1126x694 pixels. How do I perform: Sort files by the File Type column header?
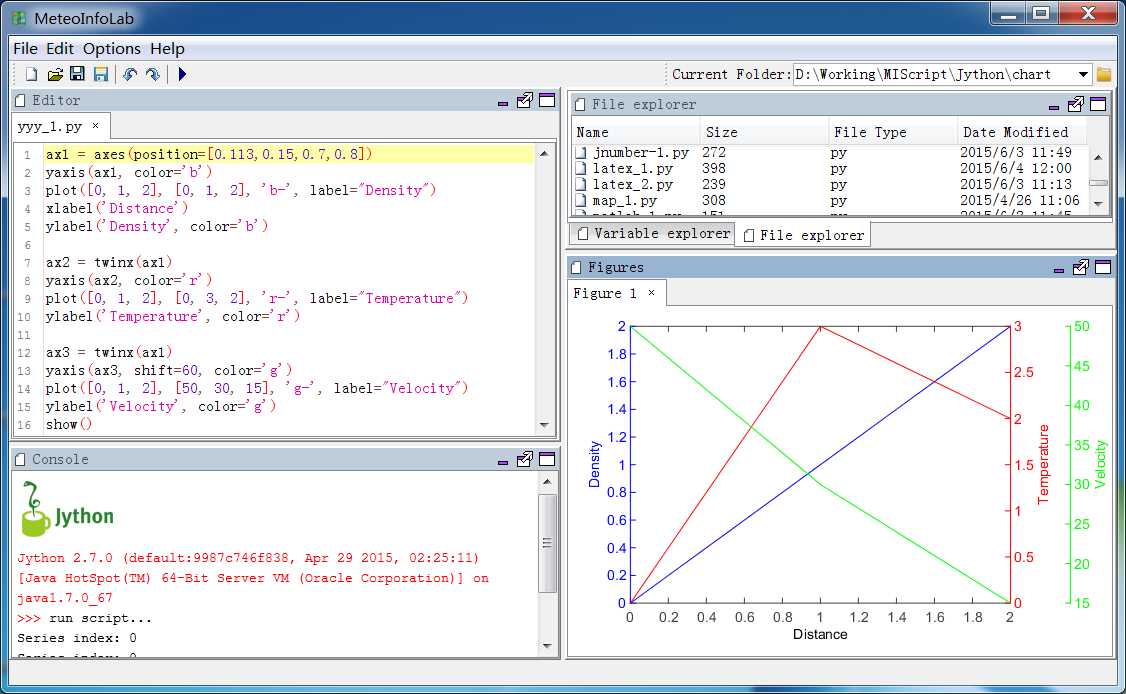893,132
